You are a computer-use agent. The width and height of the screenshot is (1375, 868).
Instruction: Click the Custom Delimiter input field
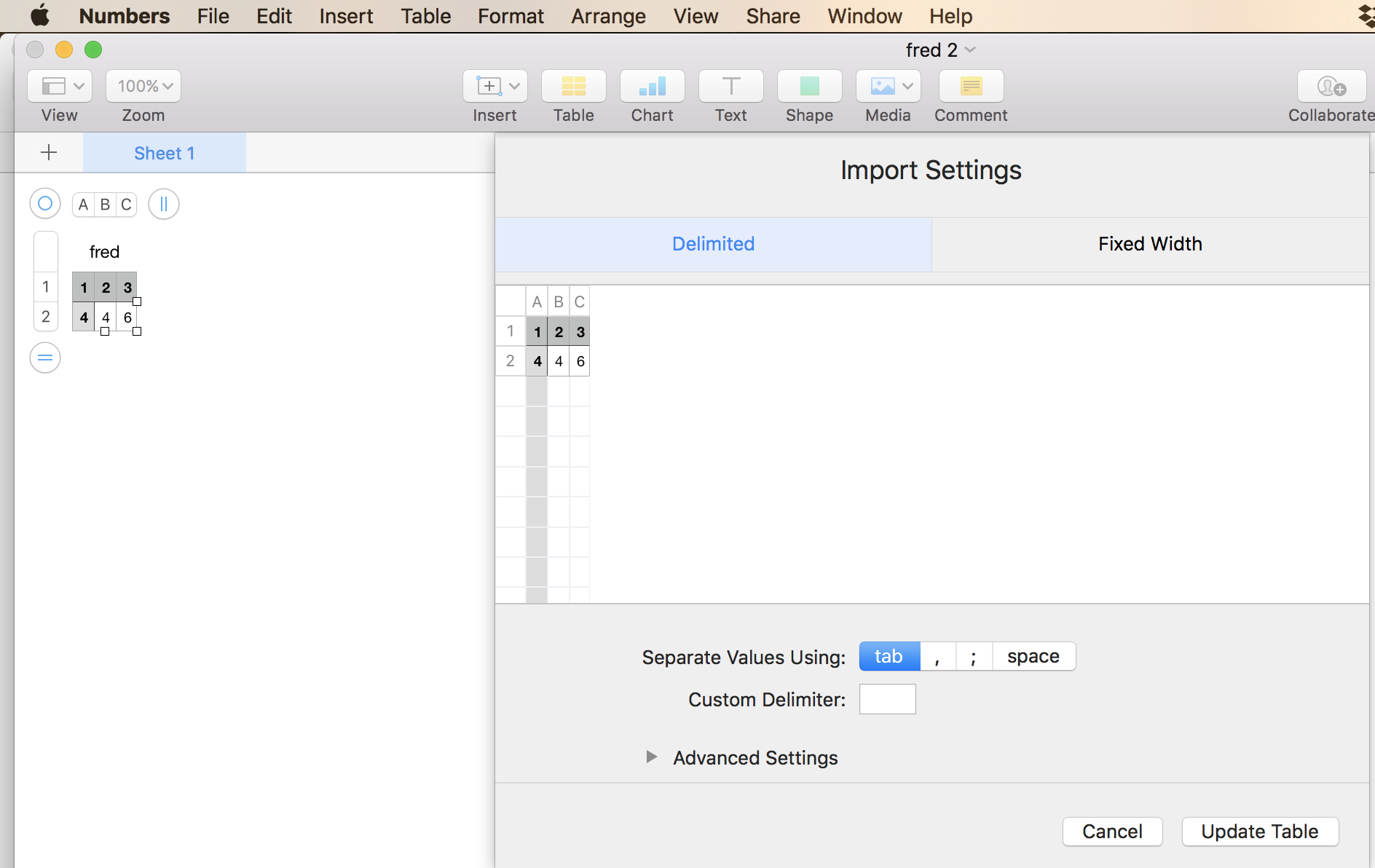(x=888, y=699)
